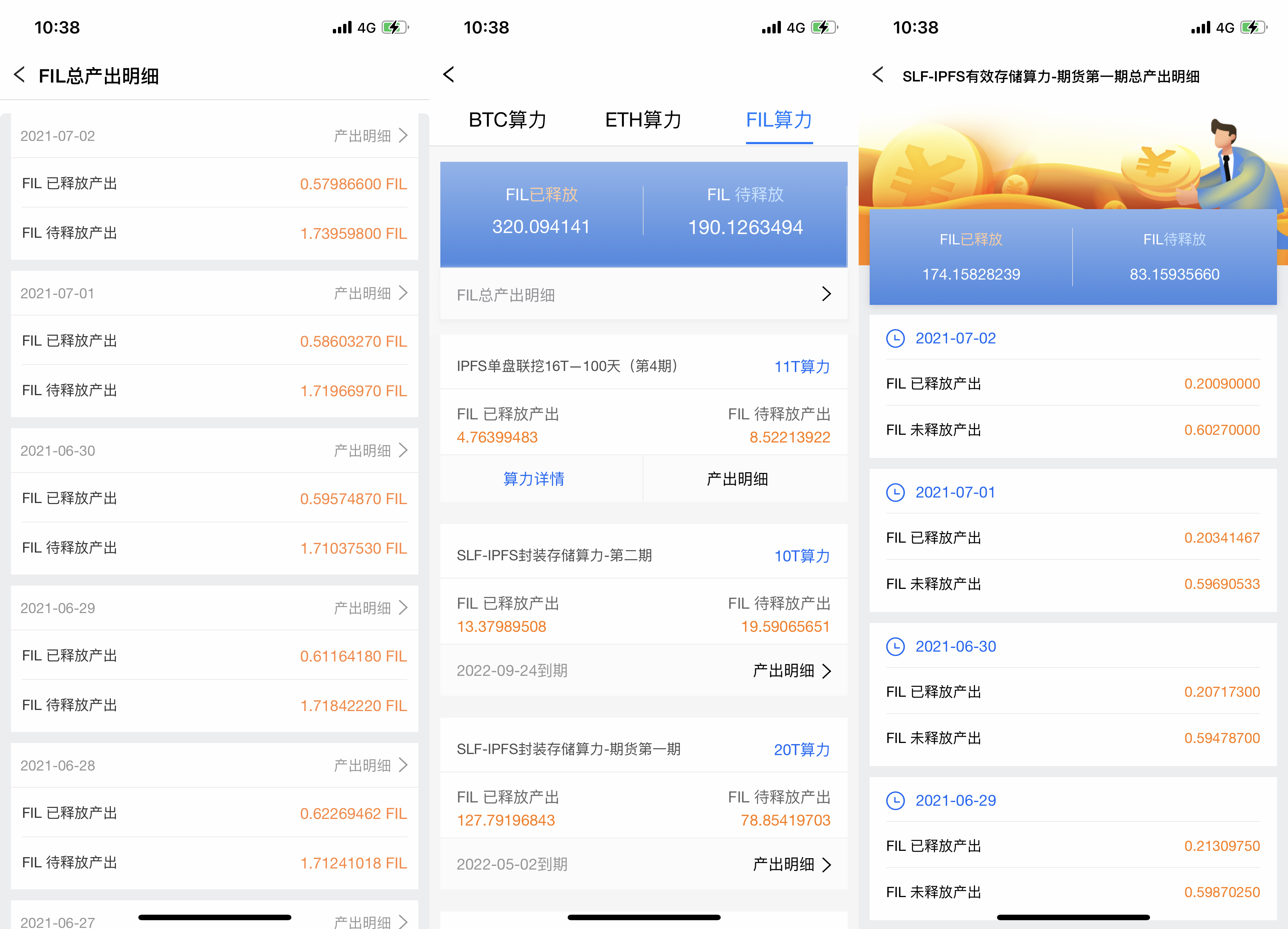Open 产出明细 for 2022-05-02到期 product
The height and width of the screenshot is (929, 1288).
[x=792, y=864]
